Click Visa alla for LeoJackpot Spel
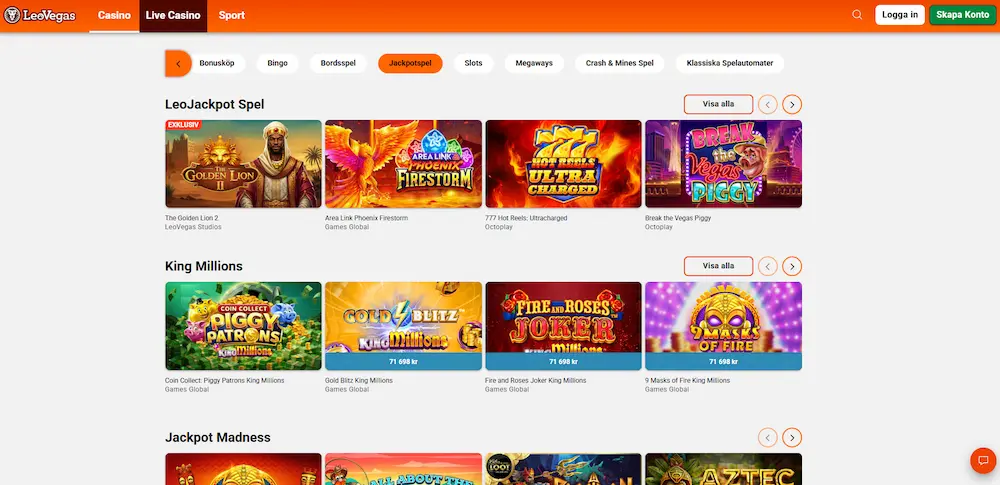Viewport: 1000px width, 485px height. [x=718, y=104]
